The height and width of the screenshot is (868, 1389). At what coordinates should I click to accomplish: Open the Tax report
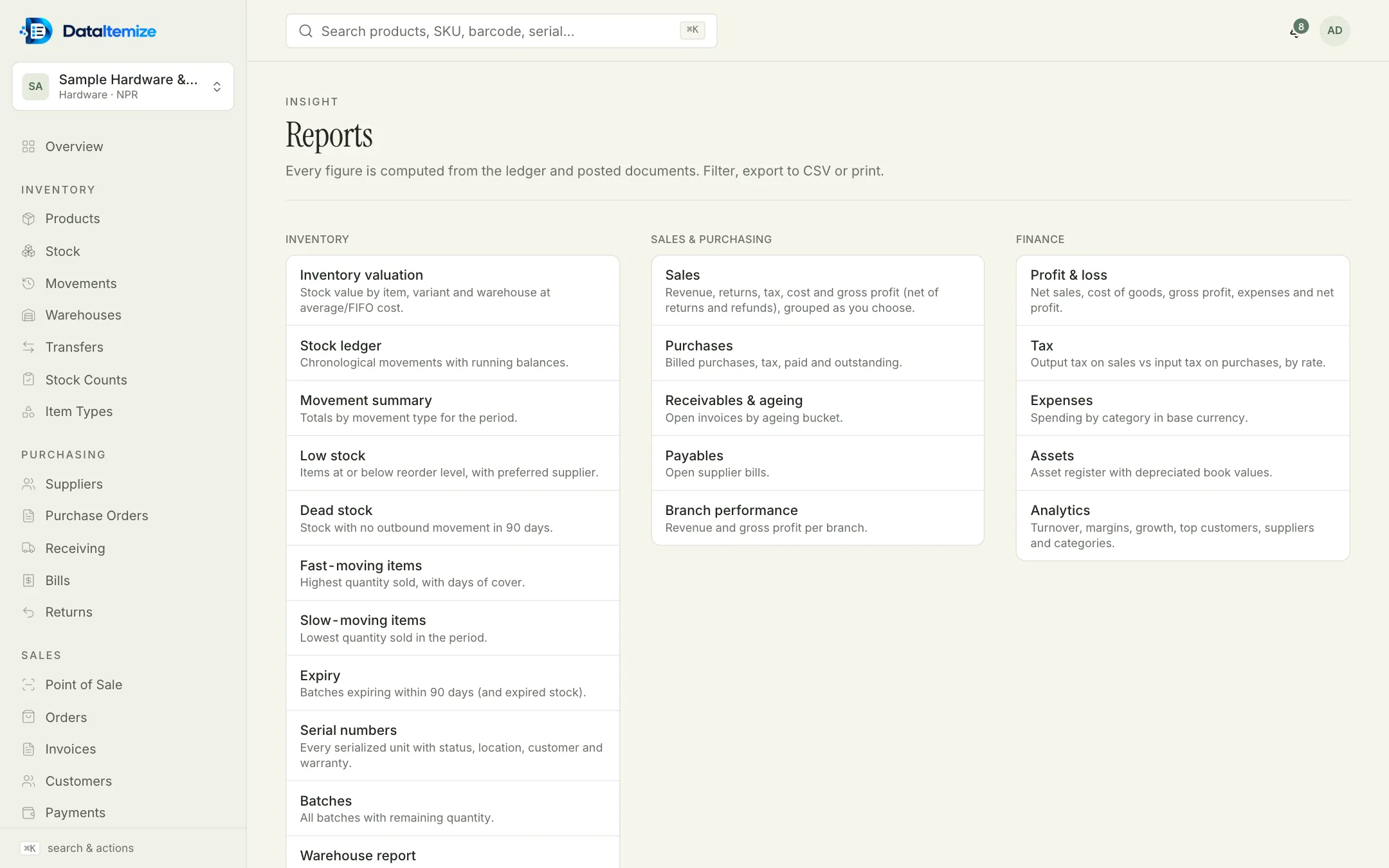coord(1183,354)
